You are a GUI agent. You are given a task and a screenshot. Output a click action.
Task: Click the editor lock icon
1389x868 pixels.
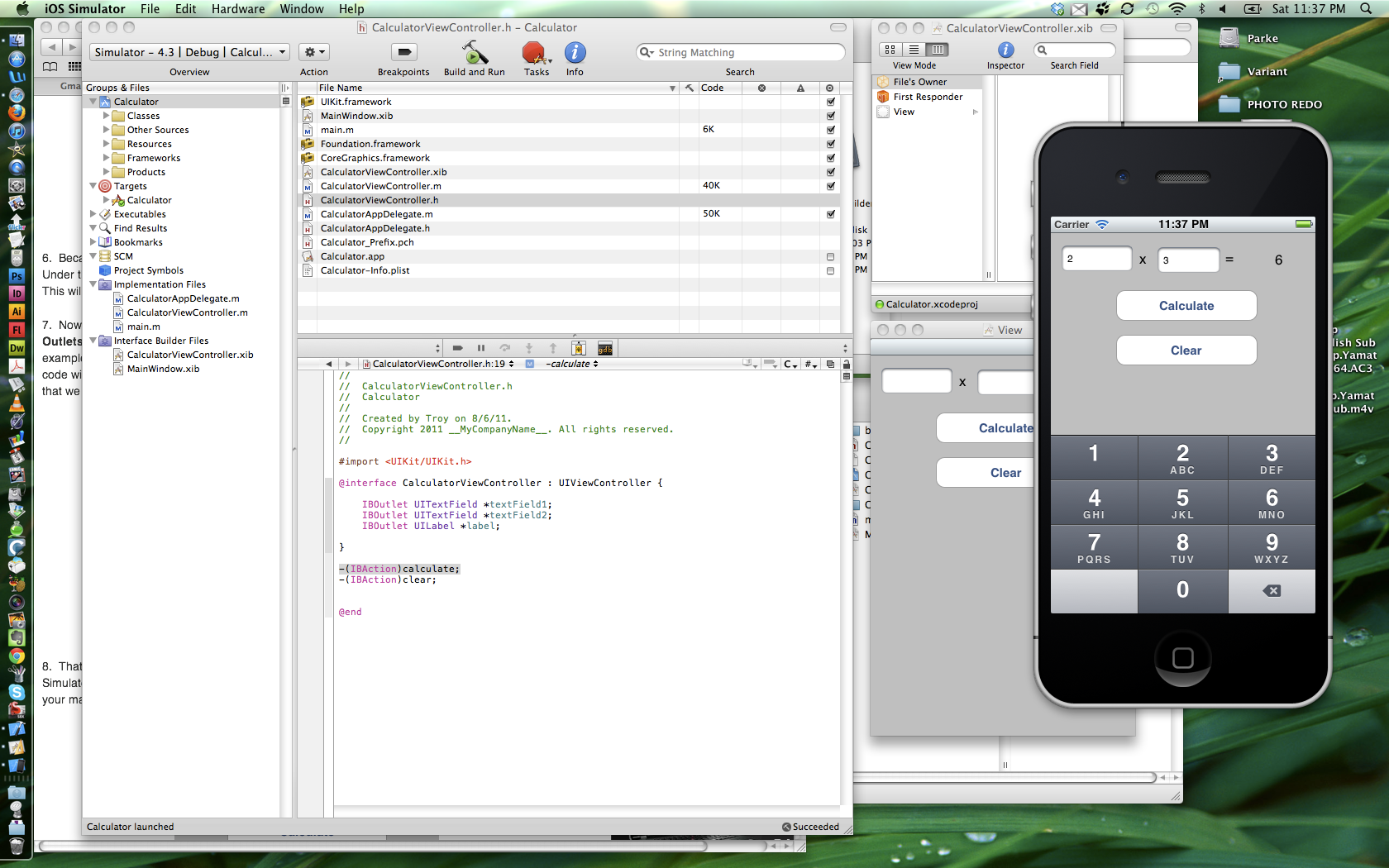click(x=846, y=364)
